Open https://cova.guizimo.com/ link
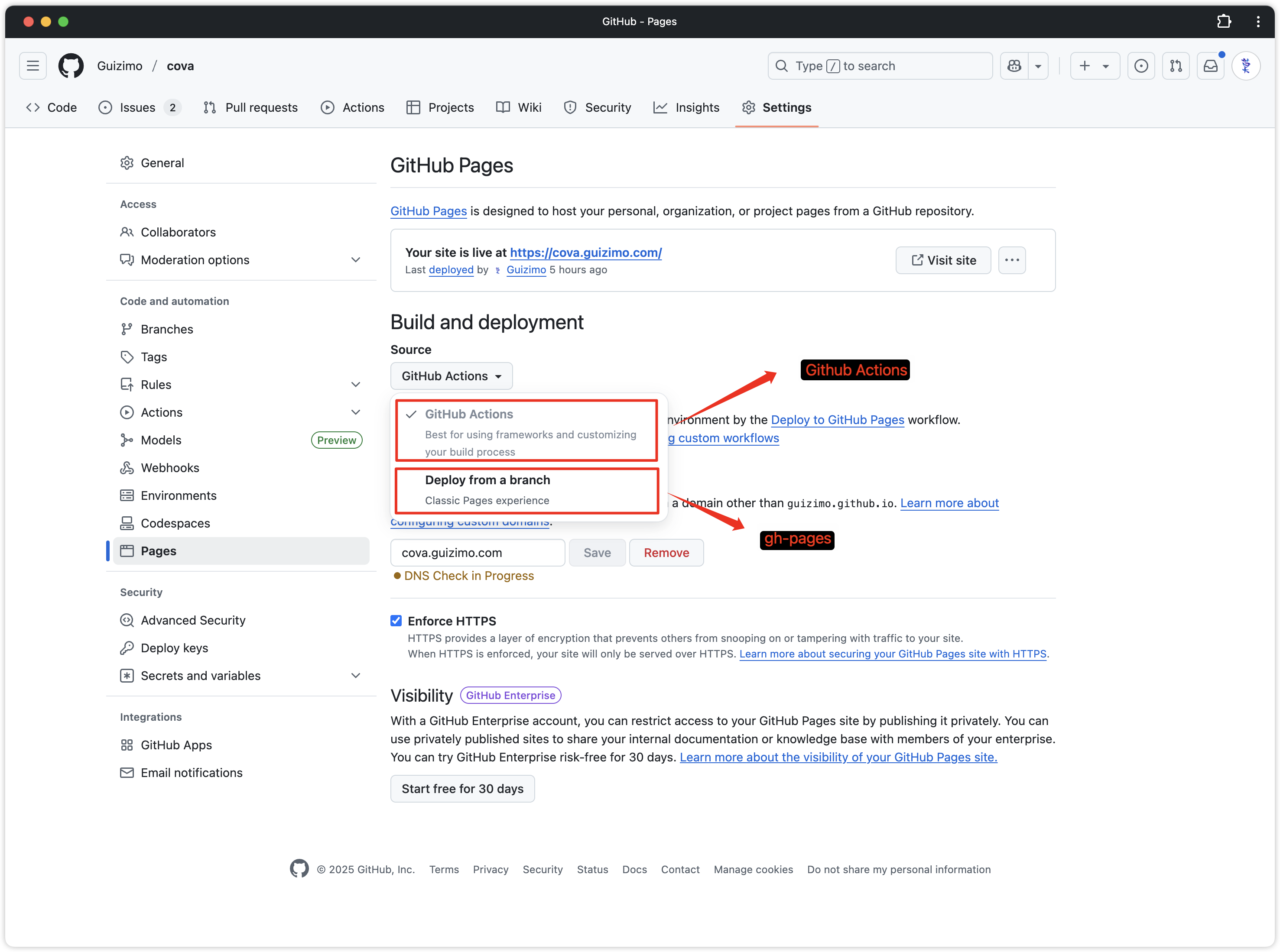 [x=586, y=253]
